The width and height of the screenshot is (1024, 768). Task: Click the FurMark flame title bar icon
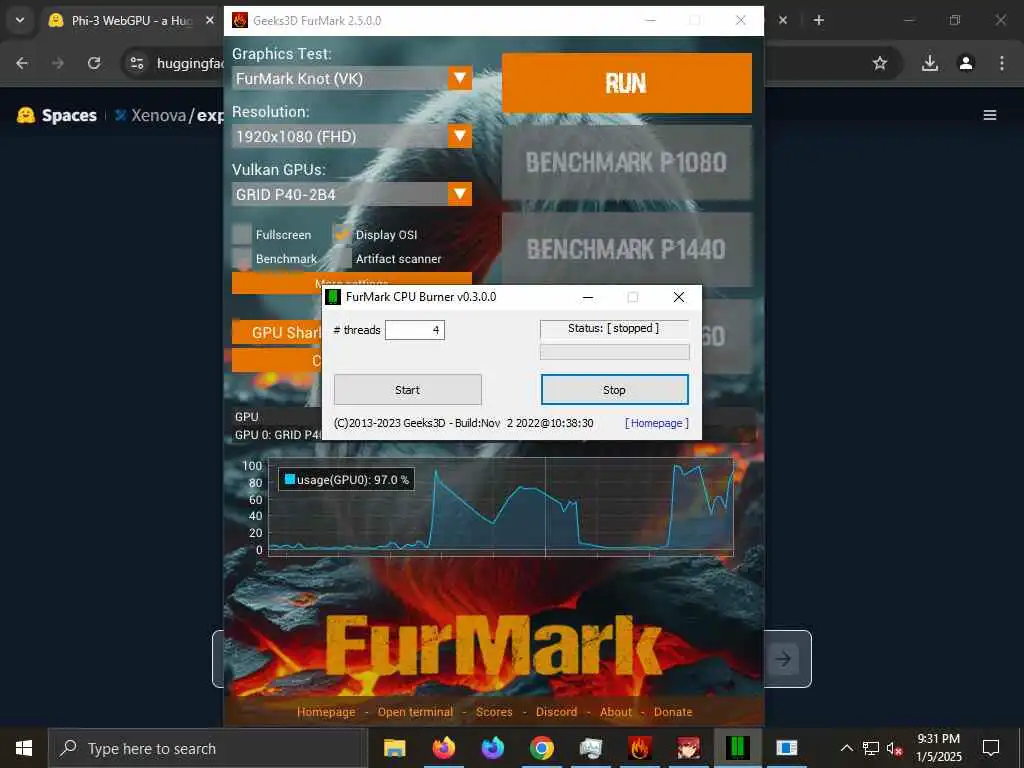[x=240, y=20]
